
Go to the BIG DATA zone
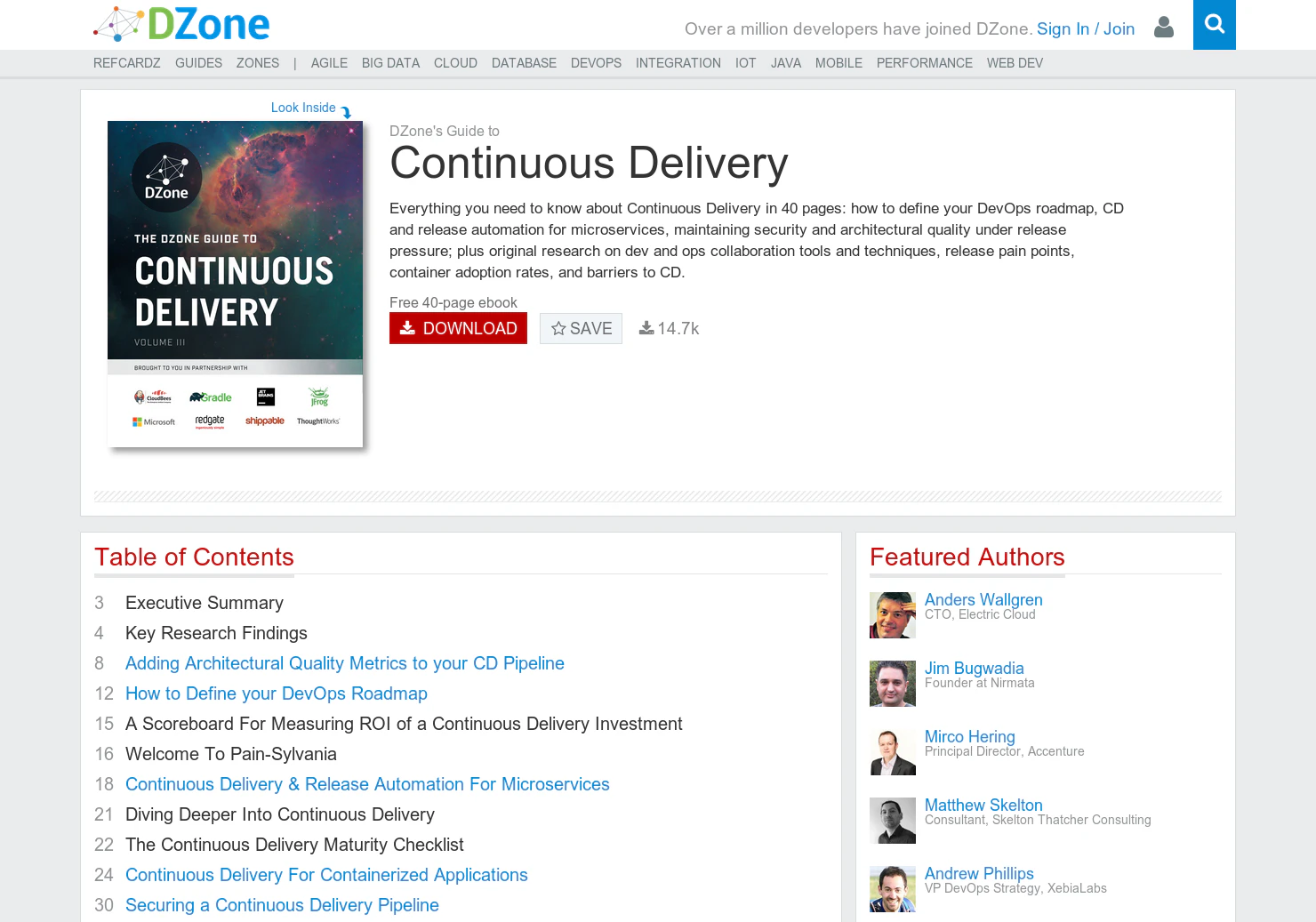(x=390, y=63)
